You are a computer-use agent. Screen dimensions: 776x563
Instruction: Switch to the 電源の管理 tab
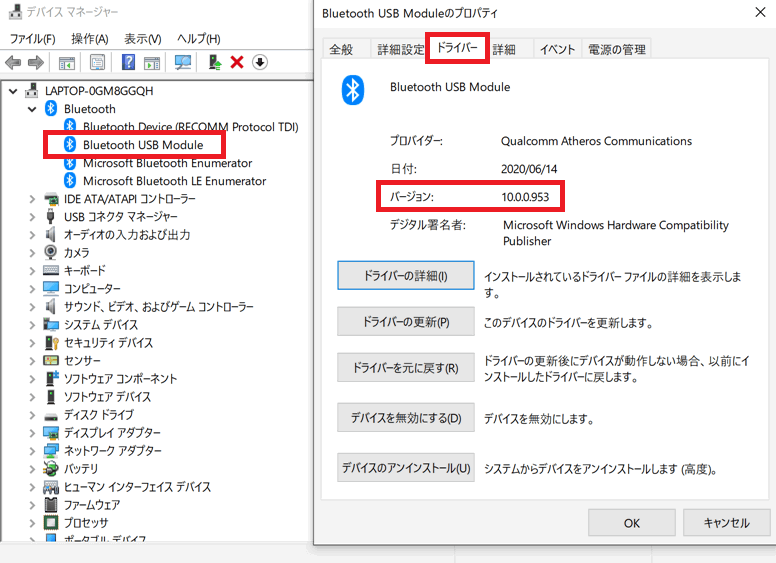click(617, 49)
